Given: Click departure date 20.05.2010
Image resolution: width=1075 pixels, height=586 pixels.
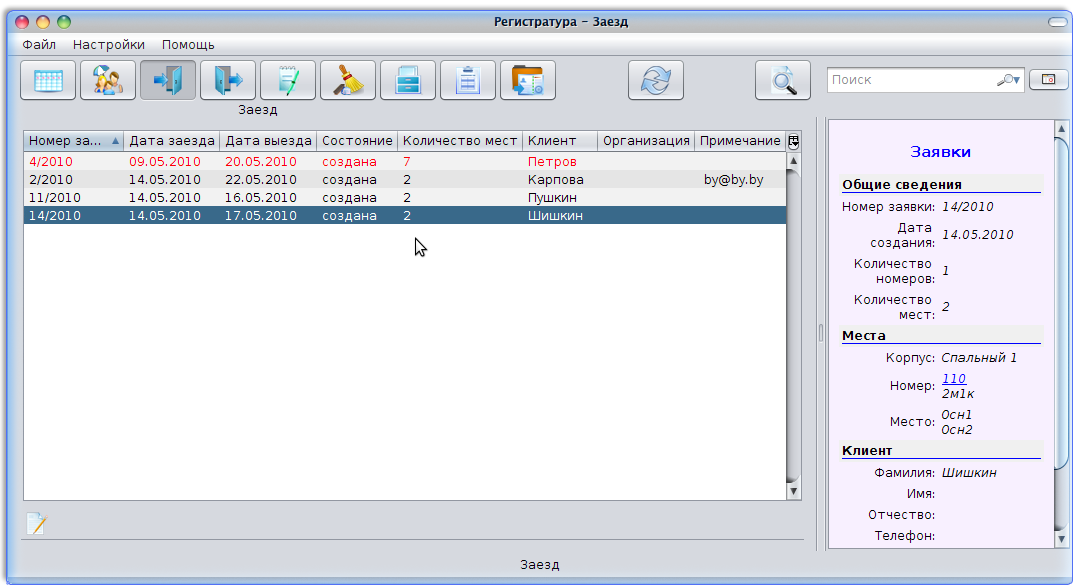Looking at the screenshot, I should pyautogui.click(x=261, y=162).
